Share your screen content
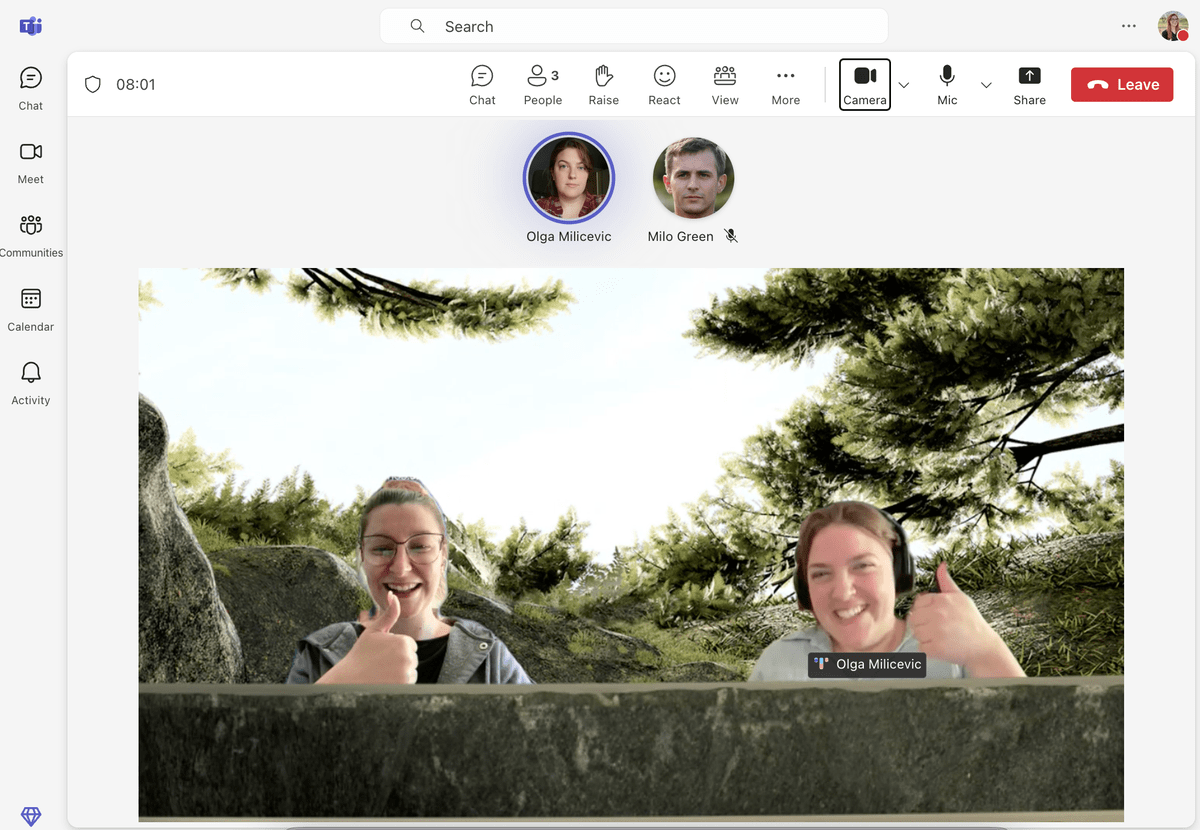Image resolution: width=1200 pixels, height=830 pixels. (1029, 85)
